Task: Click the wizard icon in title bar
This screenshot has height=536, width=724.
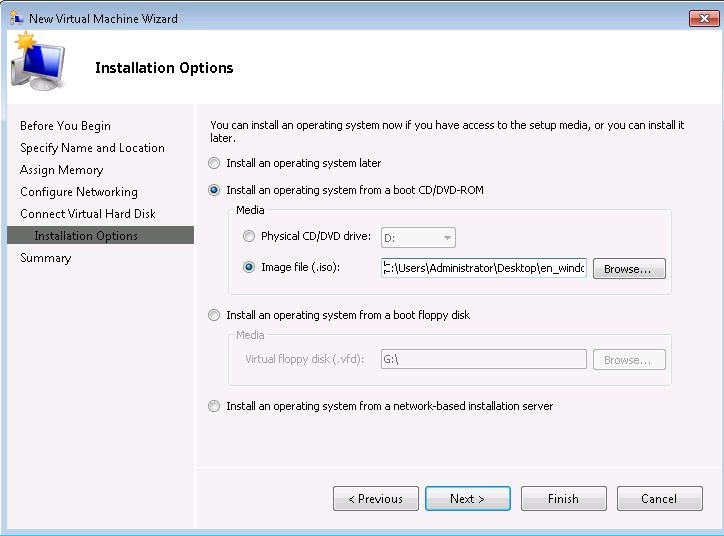Action: click(x=16, y=18)
